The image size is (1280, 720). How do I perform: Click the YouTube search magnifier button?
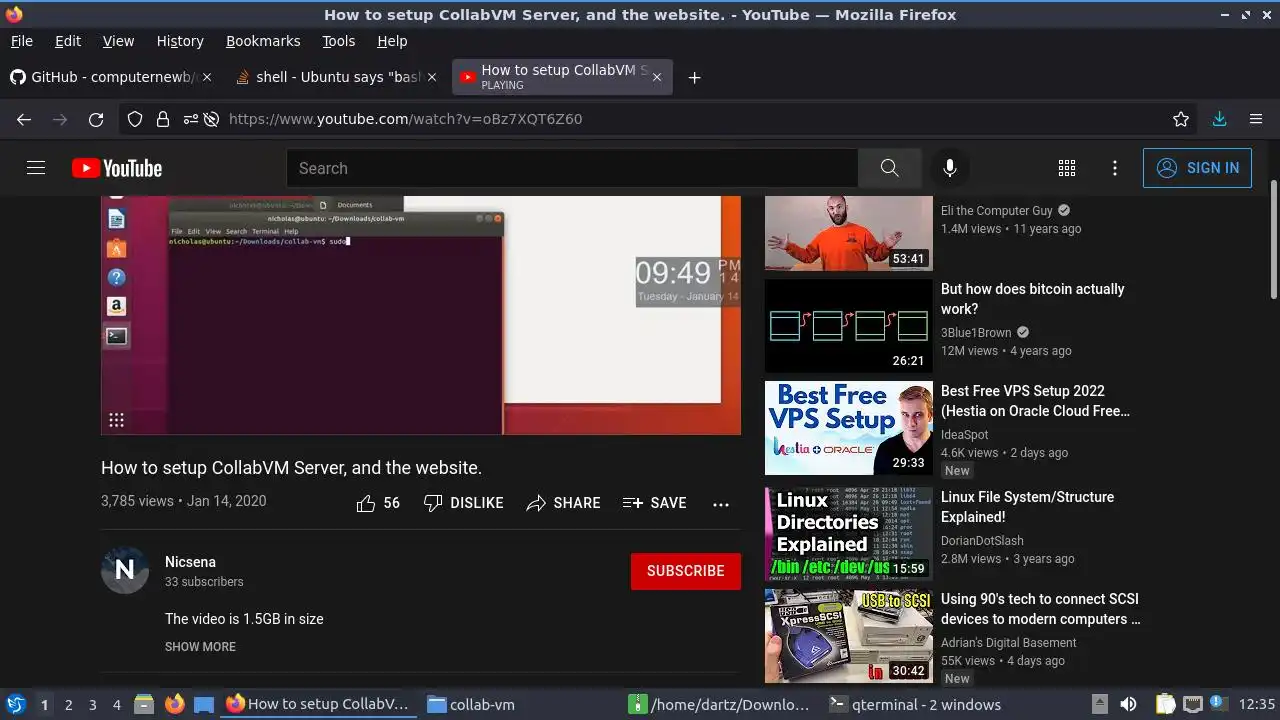[889, 168]
